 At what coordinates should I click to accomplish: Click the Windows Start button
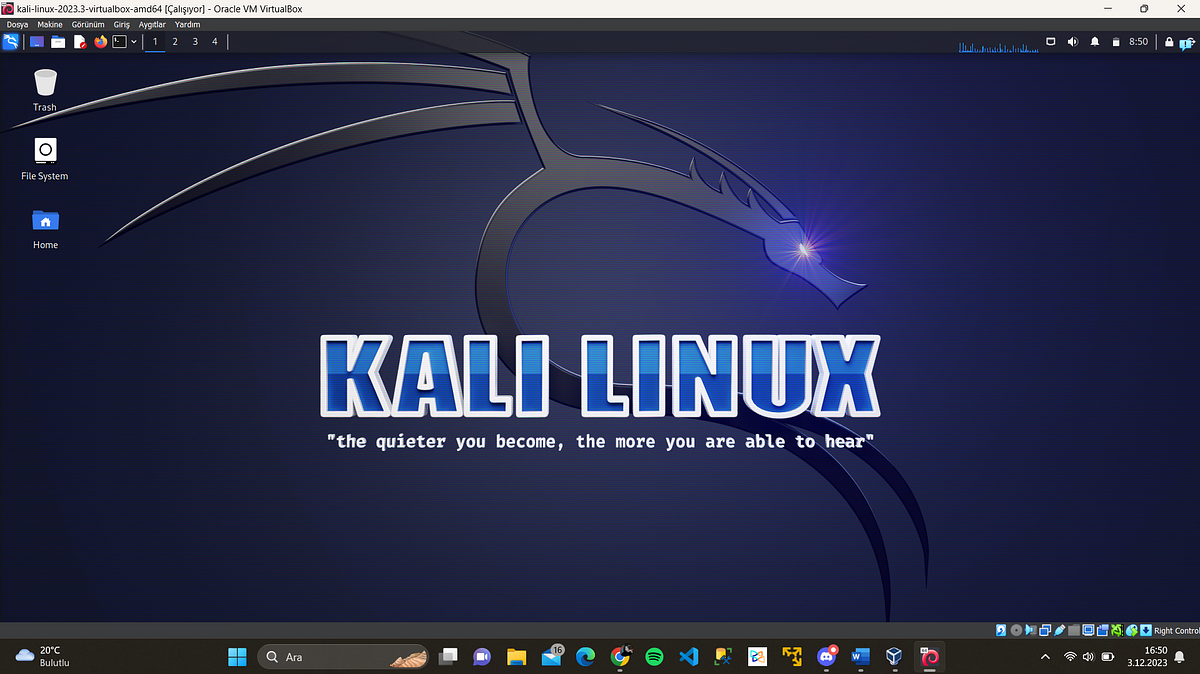[236, 657]
